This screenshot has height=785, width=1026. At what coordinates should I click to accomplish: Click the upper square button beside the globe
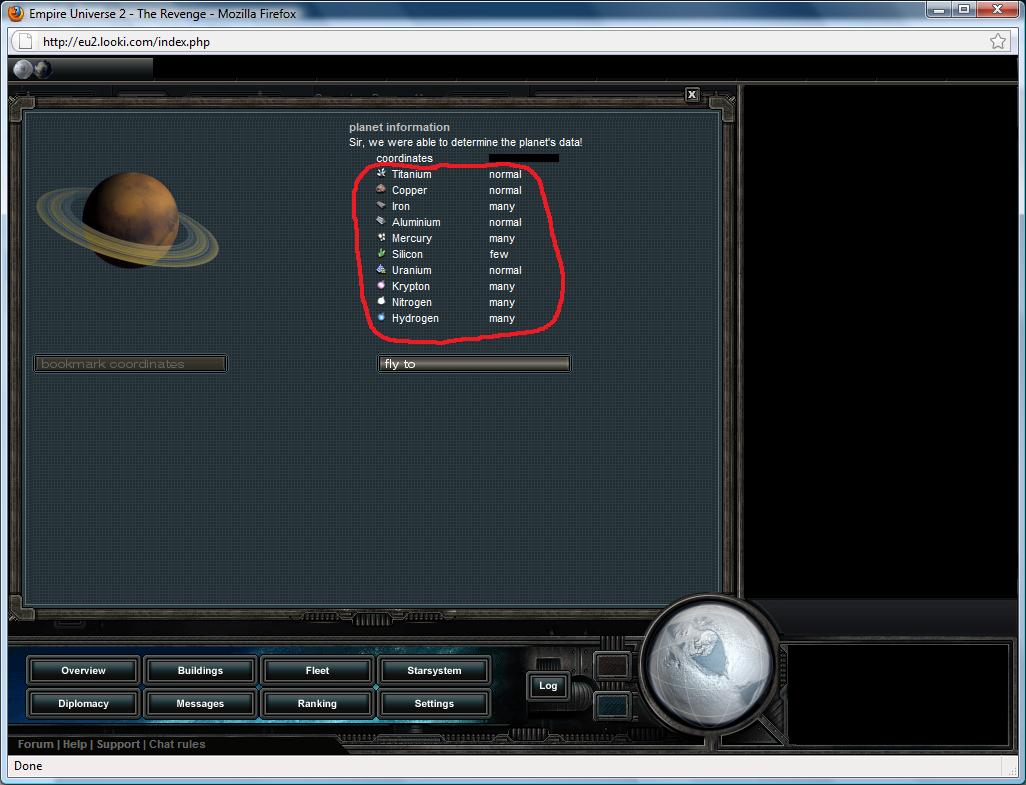pos(612,665)
